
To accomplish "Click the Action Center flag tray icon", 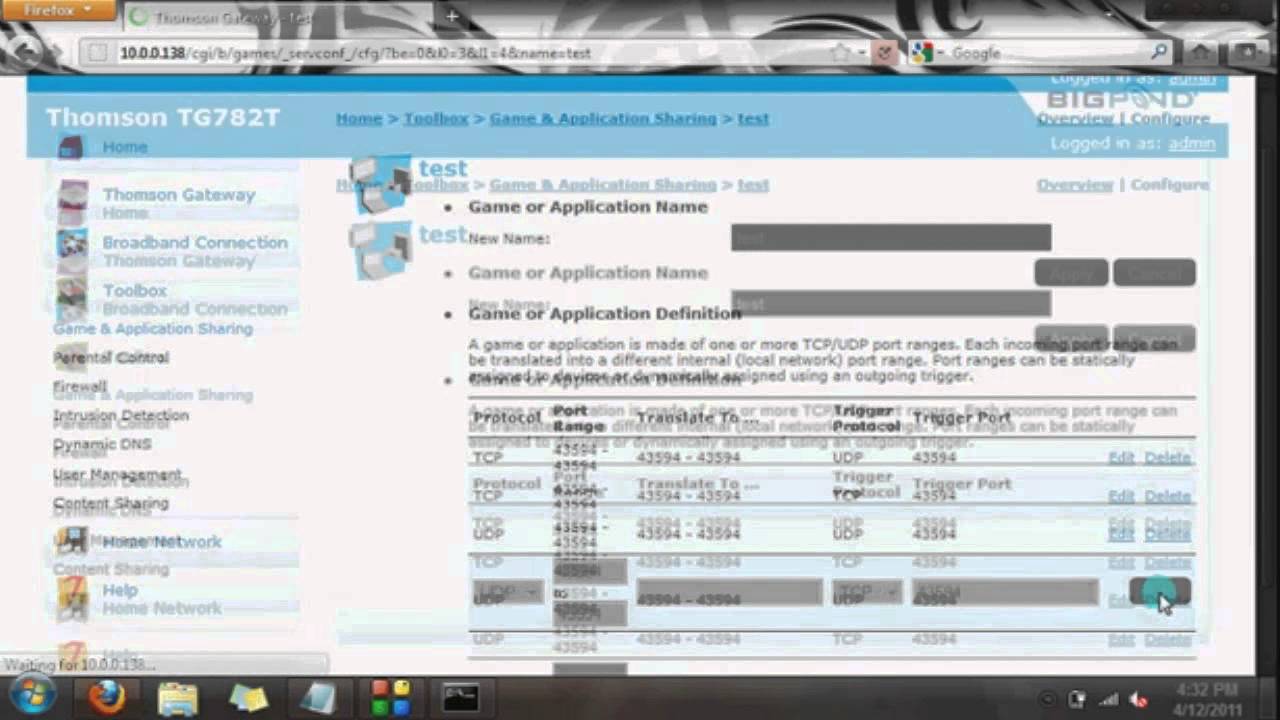I will pos(1077,700).
